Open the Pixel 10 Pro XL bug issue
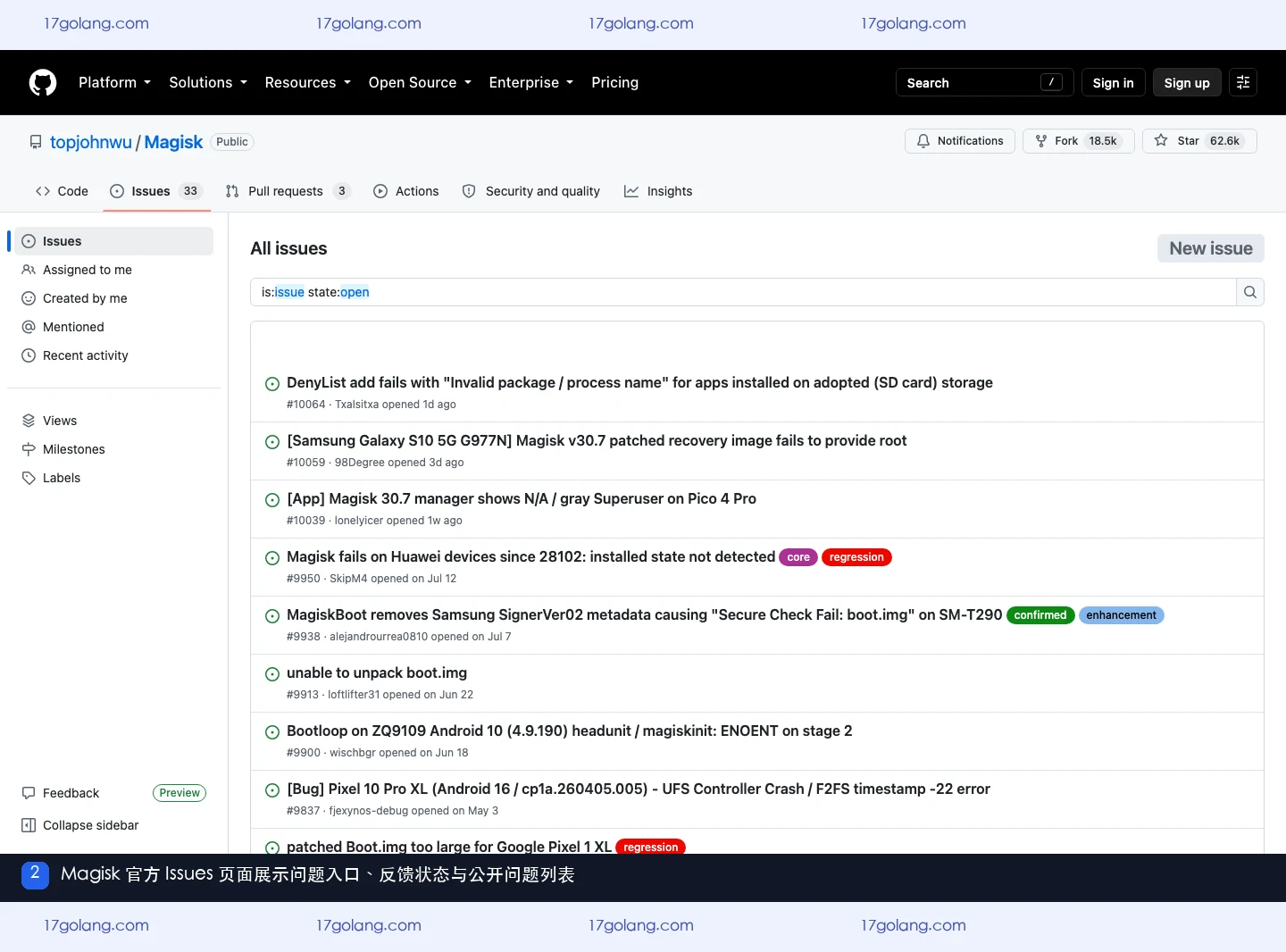 [x=639, y=789]
